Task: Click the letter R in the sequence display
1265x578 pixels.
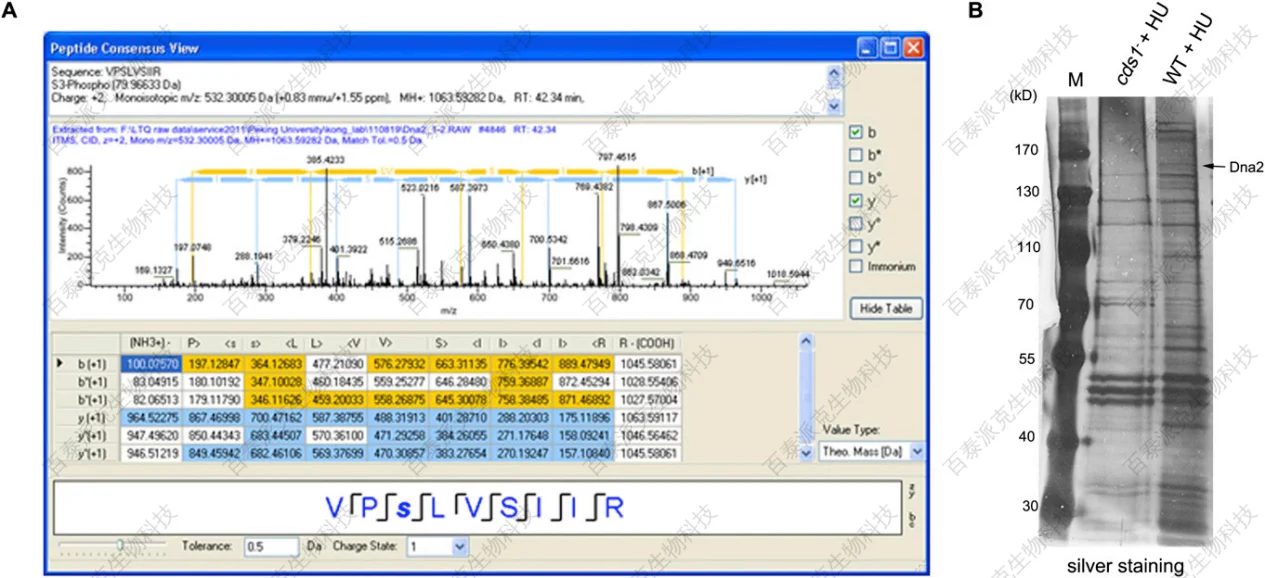Action: pyautogui.click(x=614, y=508)
